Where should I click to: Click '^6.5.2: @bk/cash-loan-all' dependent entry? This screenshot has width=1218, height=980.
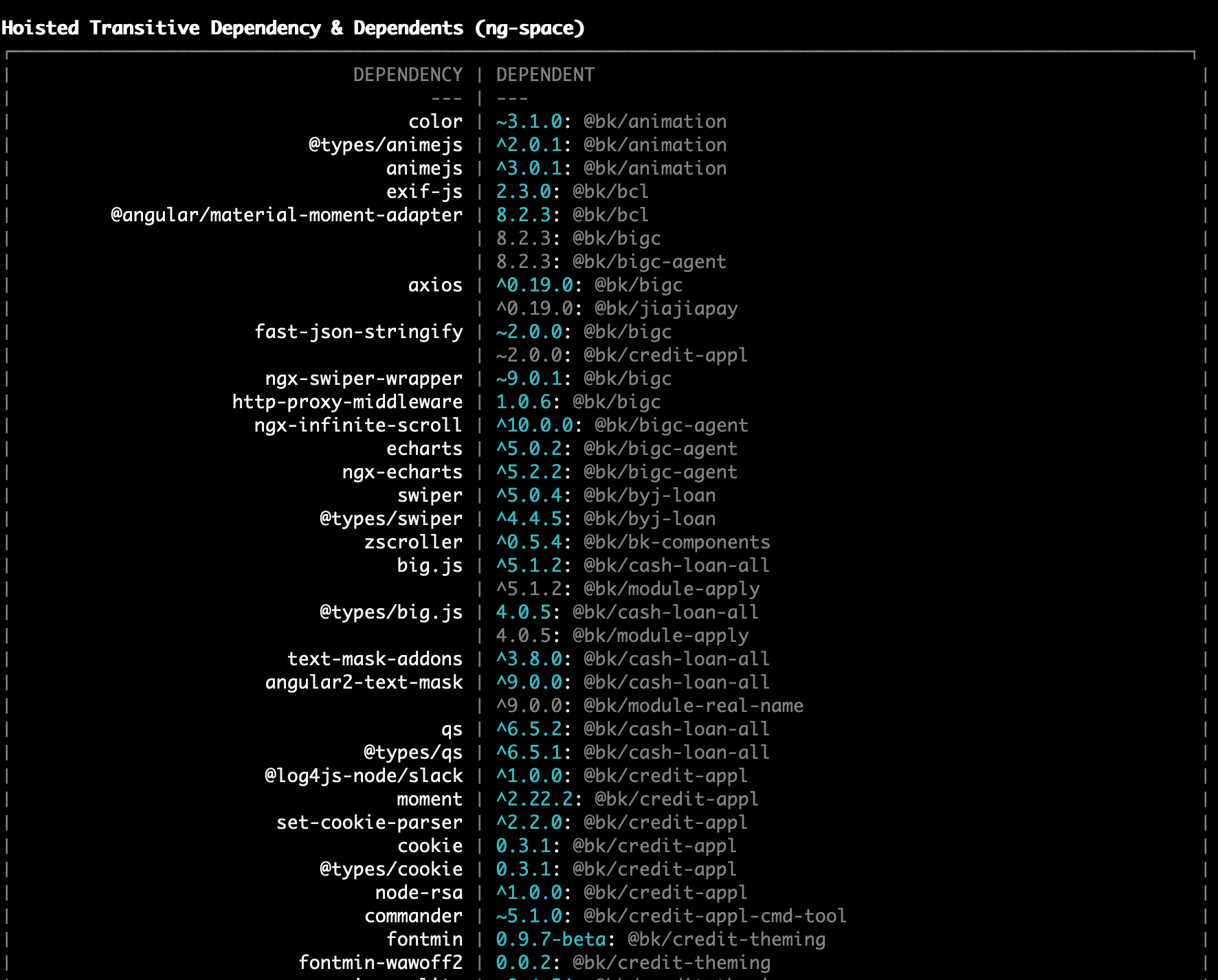[x=633, y=729]
